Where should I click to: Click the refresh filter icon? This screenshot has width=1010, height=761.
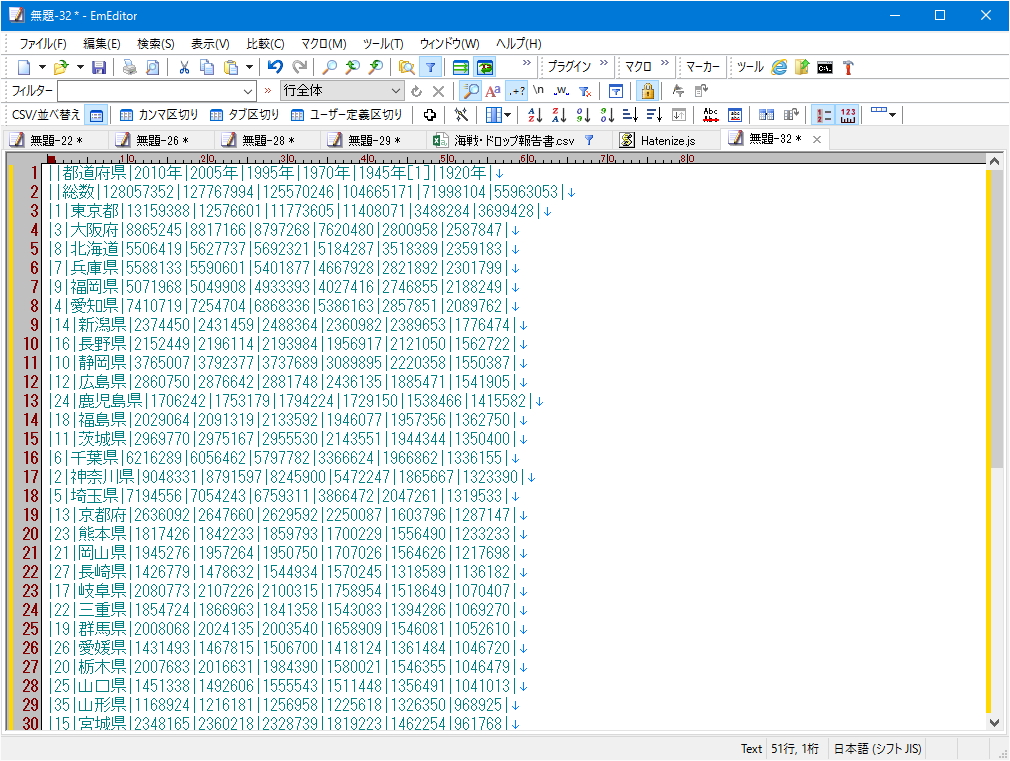click(x=417, y=91)
